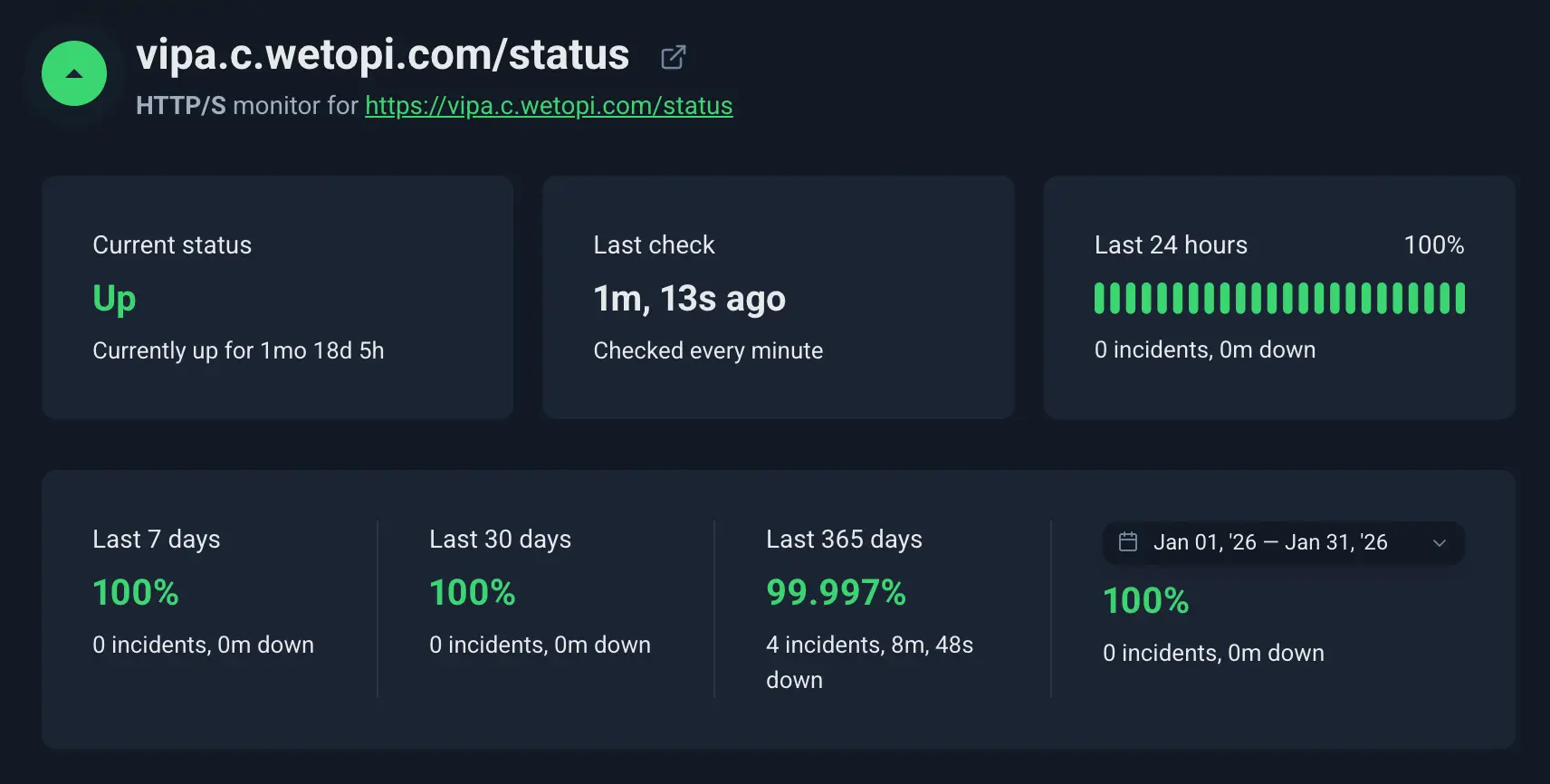This screenshot has width=1550, height=784.
Task: Click the 100% value under the date range
Action: pos(1145,600)
